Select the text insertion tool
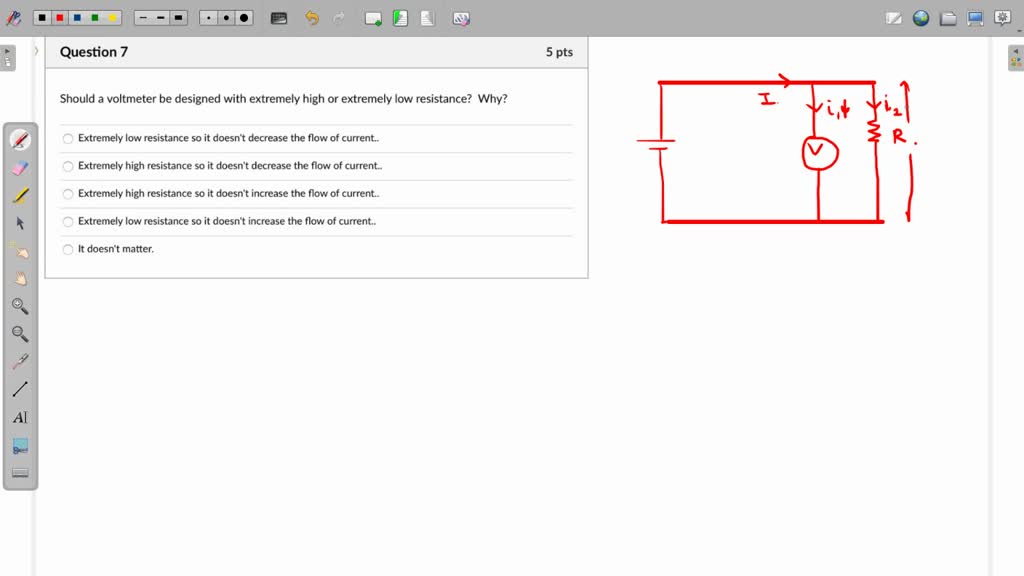The width and height of the screenshot is (1024, 576). coord(20,418)
